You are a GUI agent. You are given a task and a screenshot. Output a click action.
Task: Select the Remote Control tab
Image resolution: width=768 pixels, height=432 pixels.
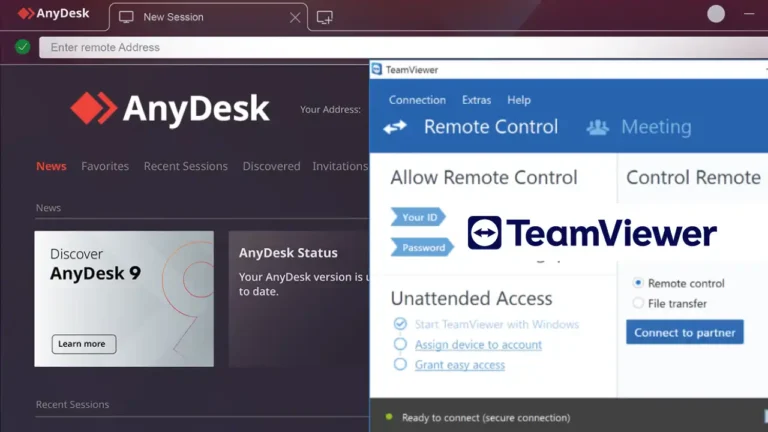pos(491,127)
